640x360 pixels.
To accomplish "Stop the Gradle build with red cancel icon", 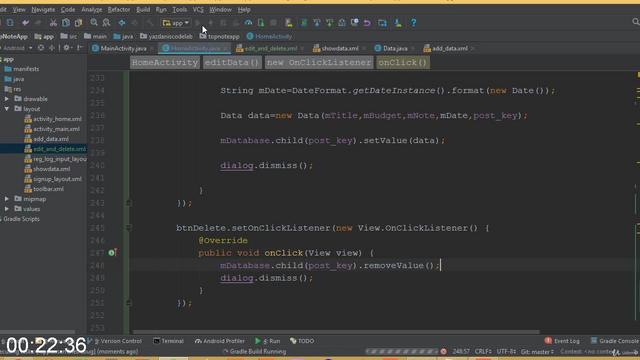I will click(x=443, y=351).
